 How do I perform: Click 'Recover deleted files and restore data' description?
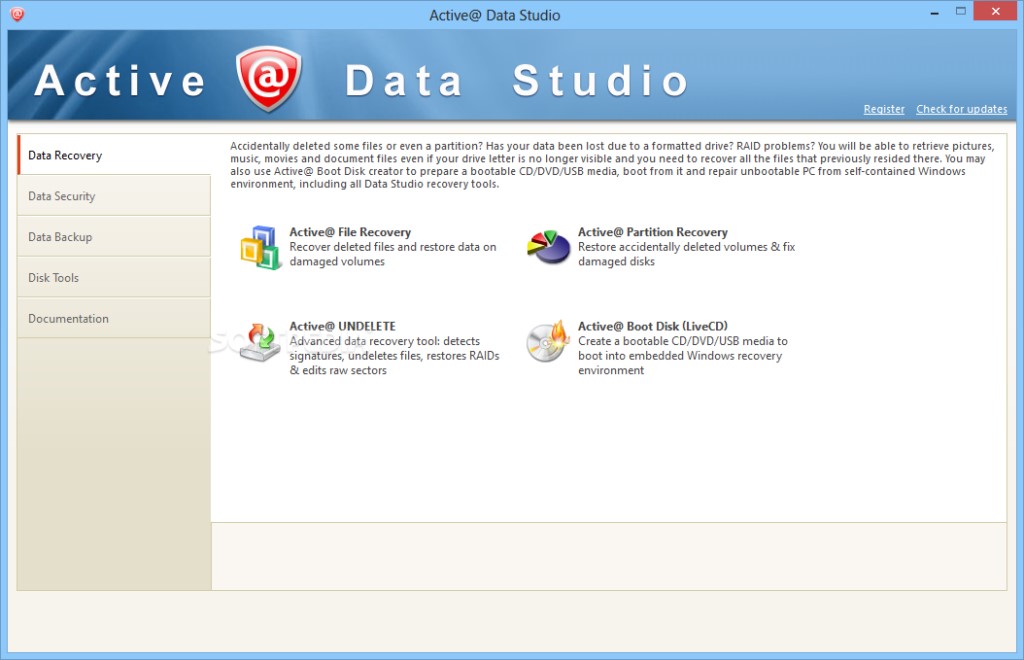392,254
